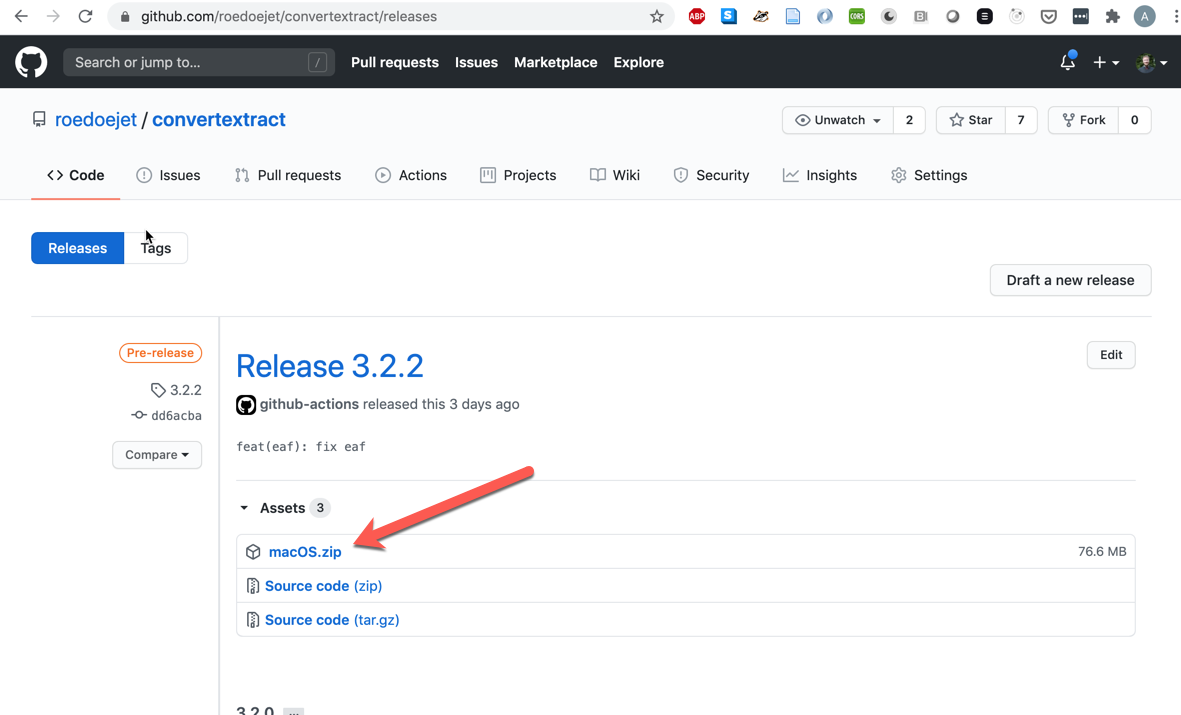Screen dimensions: 1181x715
Task: Download Source code (tar.gz)
Action: click(x=332, y=620)
